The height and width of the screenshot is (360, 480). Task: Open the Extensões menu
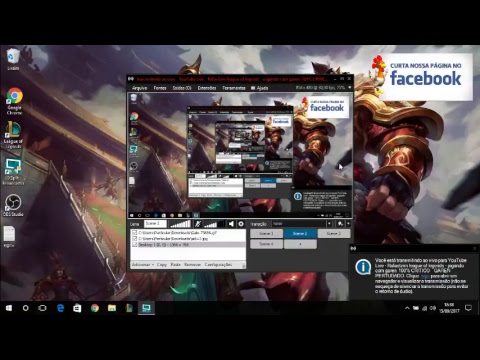pos(207,88)
